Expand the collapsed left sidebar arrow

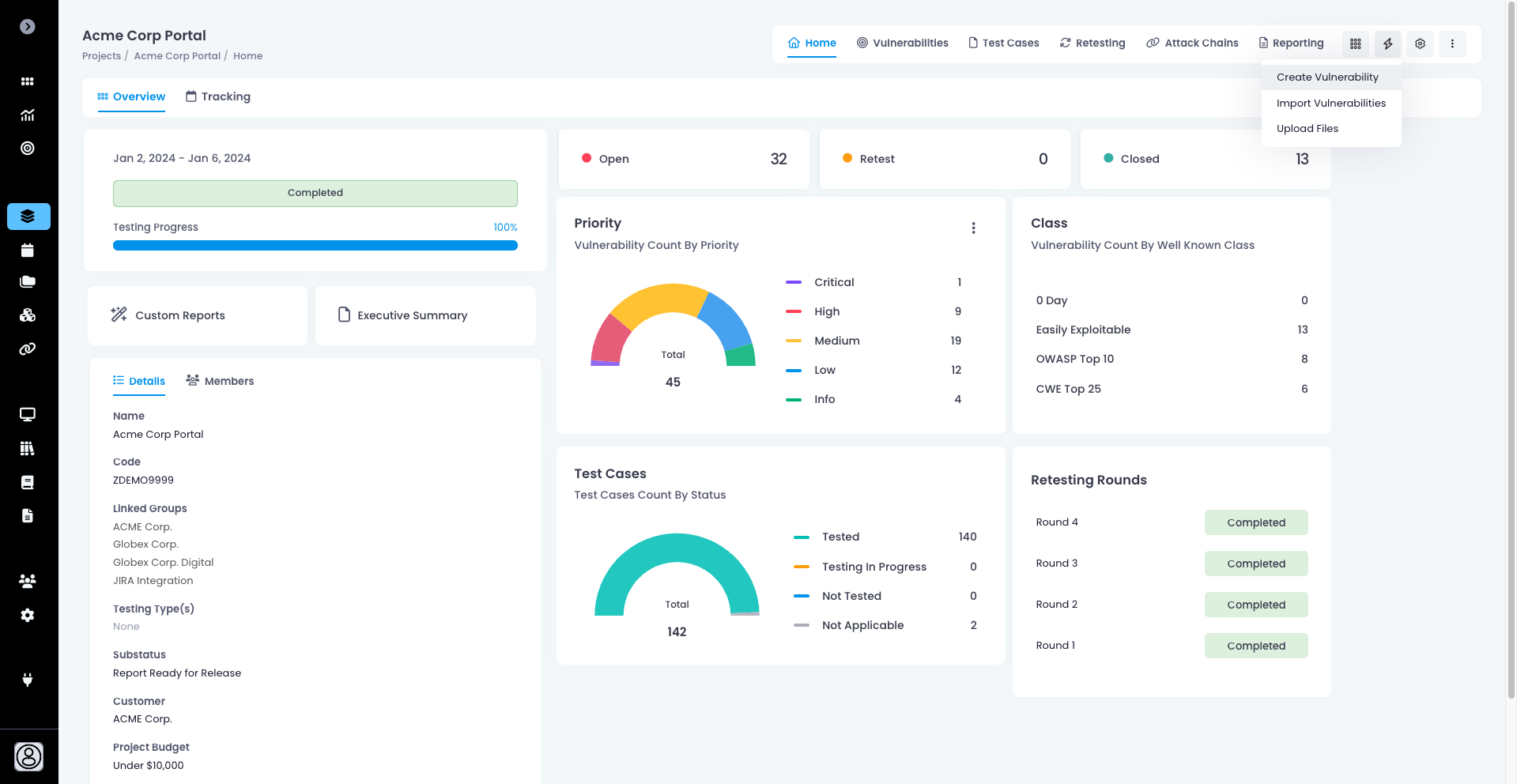[28, 27]
